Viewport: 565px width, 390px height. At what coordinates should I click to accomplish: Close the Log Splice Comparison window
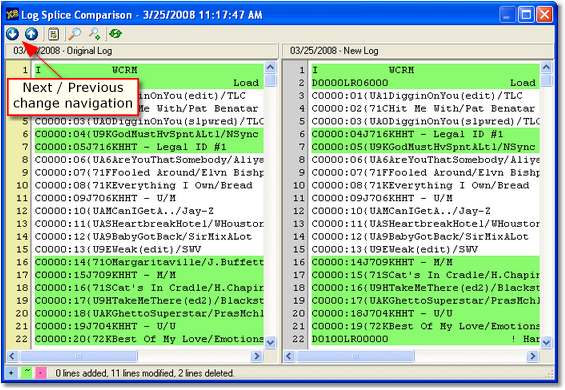544,15
